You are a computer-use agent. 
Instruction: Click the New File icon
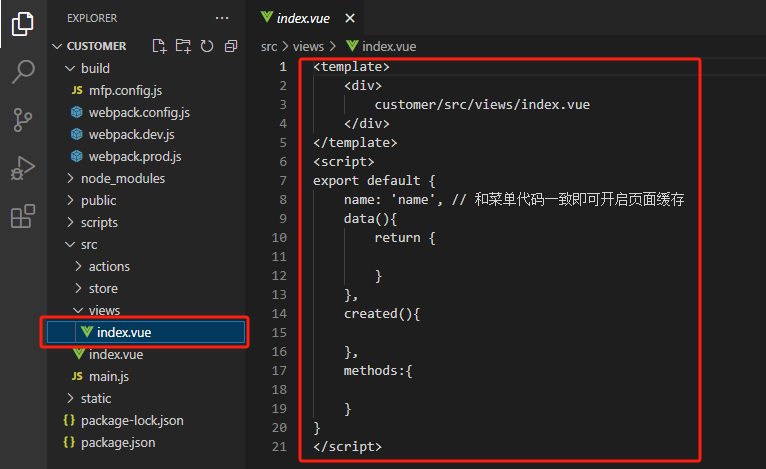click(x=159, y=46)
